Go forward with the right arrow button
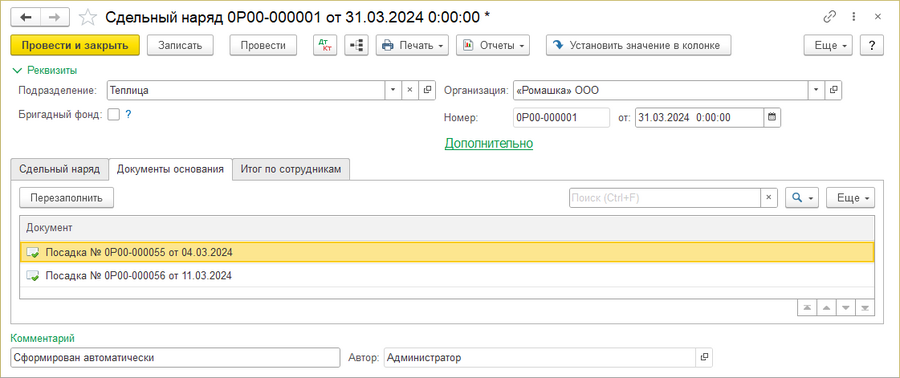Screen dimensions: 900x378 point(55,17)
